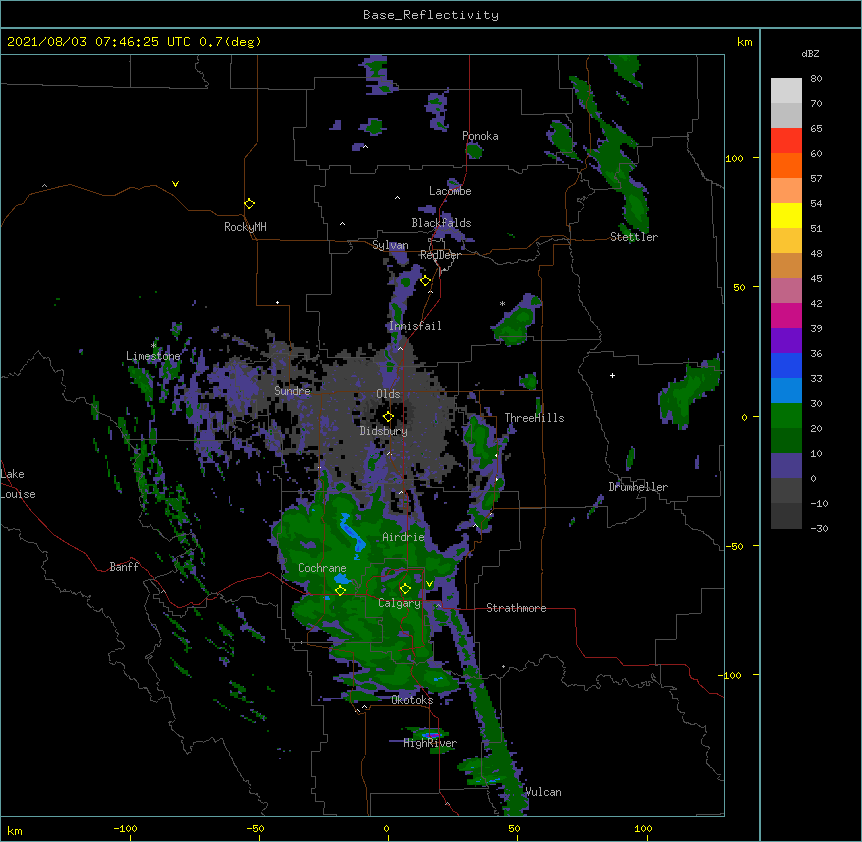Click the RockyMH label
Image resolution: width=862 pixels, height=842 pixels.
click(245, 227)
